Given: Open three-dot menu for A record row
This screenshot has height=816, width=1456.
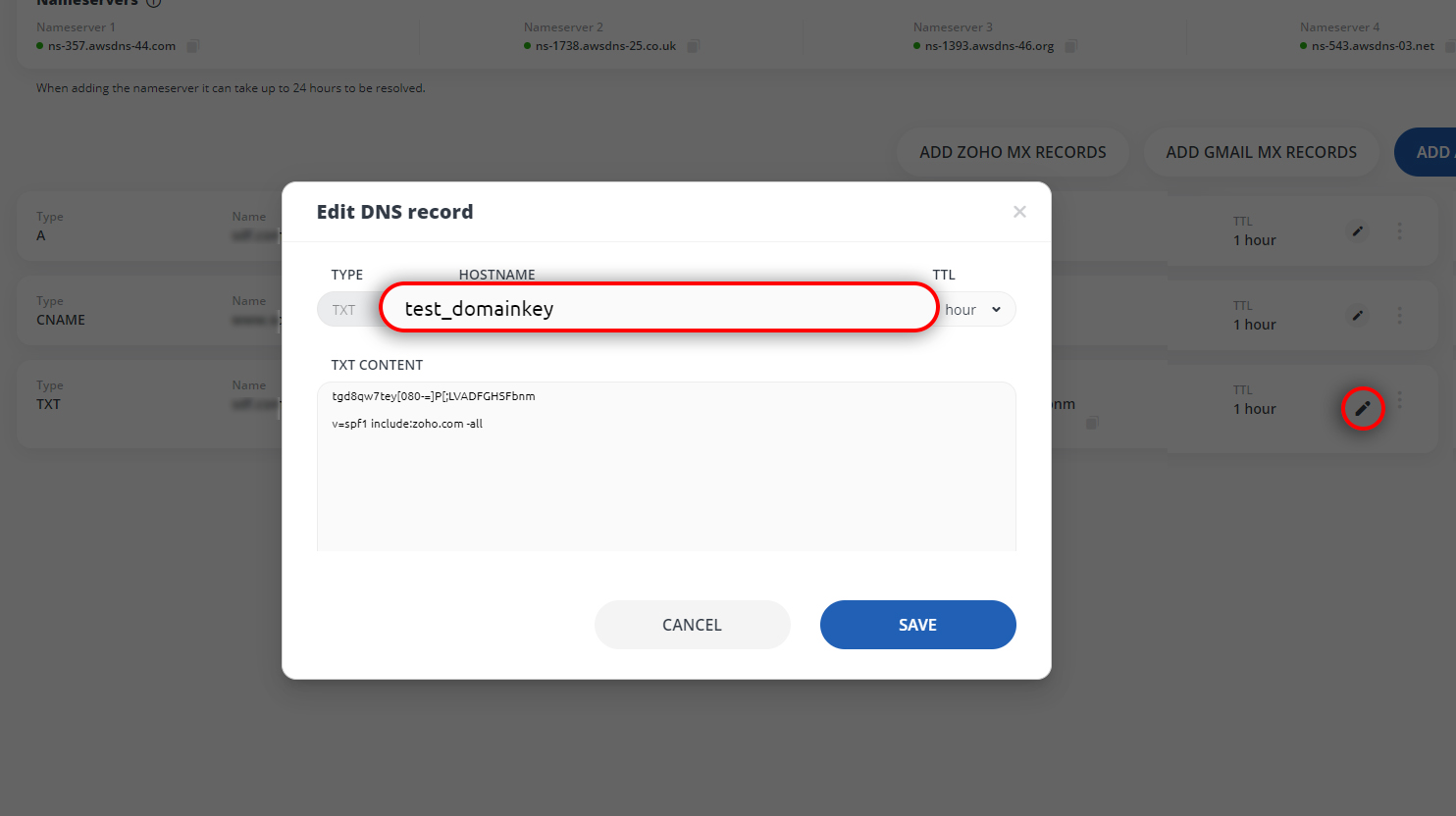Looking at the screenshot, I should (1400, 231).
